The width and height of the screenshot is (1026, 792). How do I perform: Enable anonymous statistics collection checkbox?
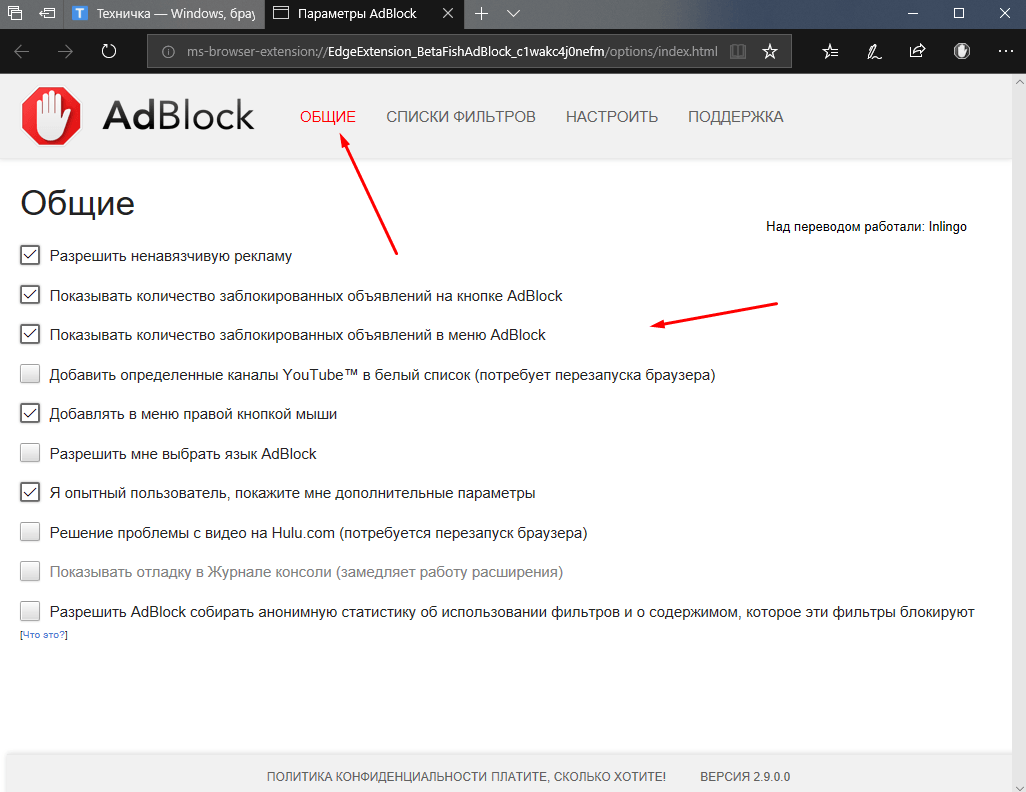coord(30,611)
